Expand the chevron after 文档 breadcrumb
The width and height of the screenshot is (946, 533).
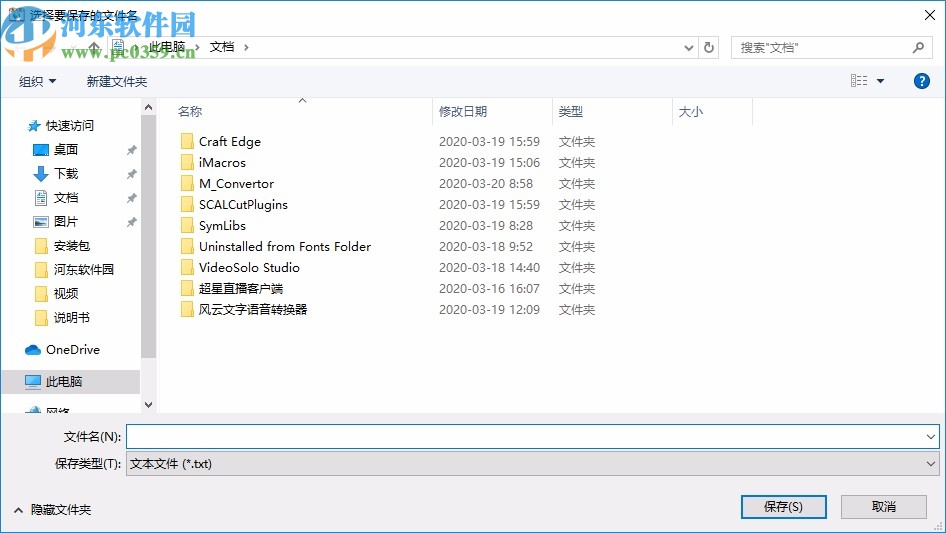pyautogui.click(x=246, y=47)
